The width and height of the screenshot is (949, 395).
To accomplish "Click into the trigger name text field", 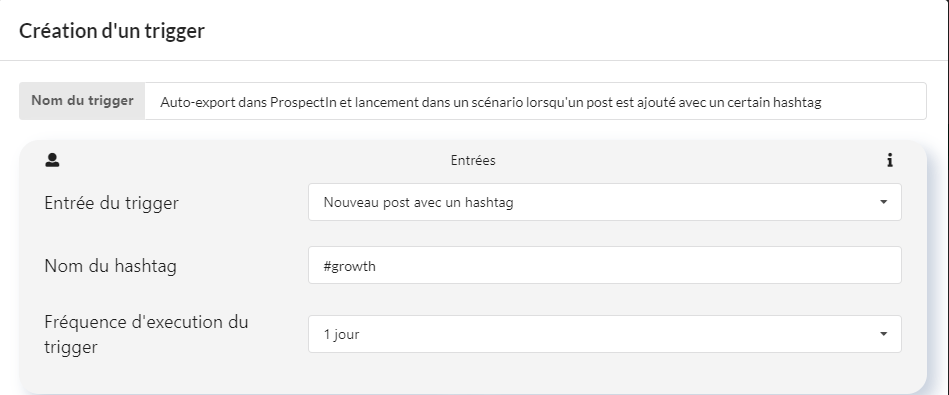I will coord(535,102).
